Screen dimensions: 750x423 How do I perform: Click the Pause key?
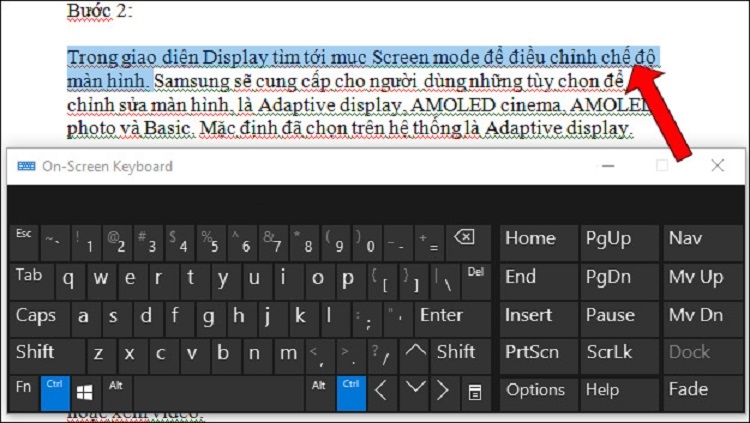tap(620, 319)
